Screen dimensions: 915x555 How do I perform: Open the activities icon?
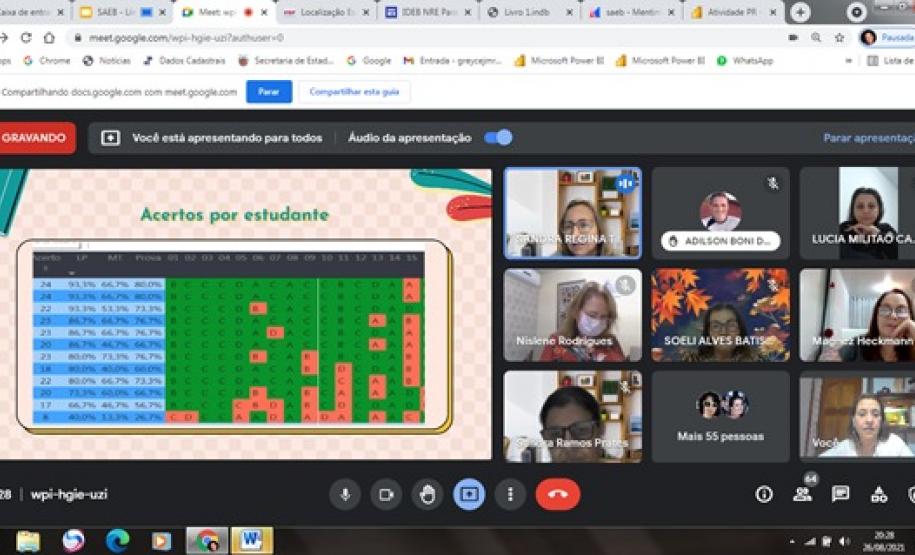click(x=878, y=494)
